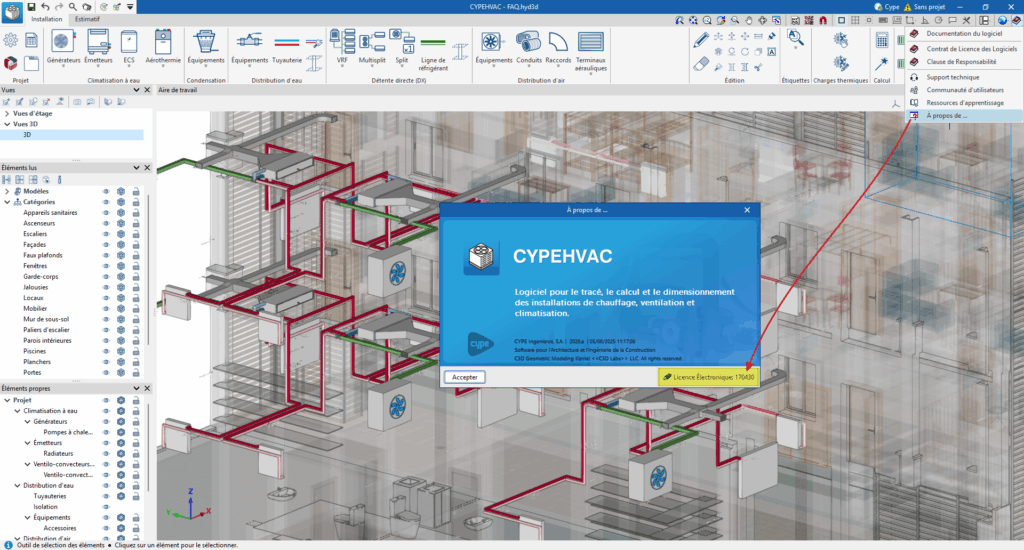Open the Générateurs tool in the ribbon

(63, 42)
